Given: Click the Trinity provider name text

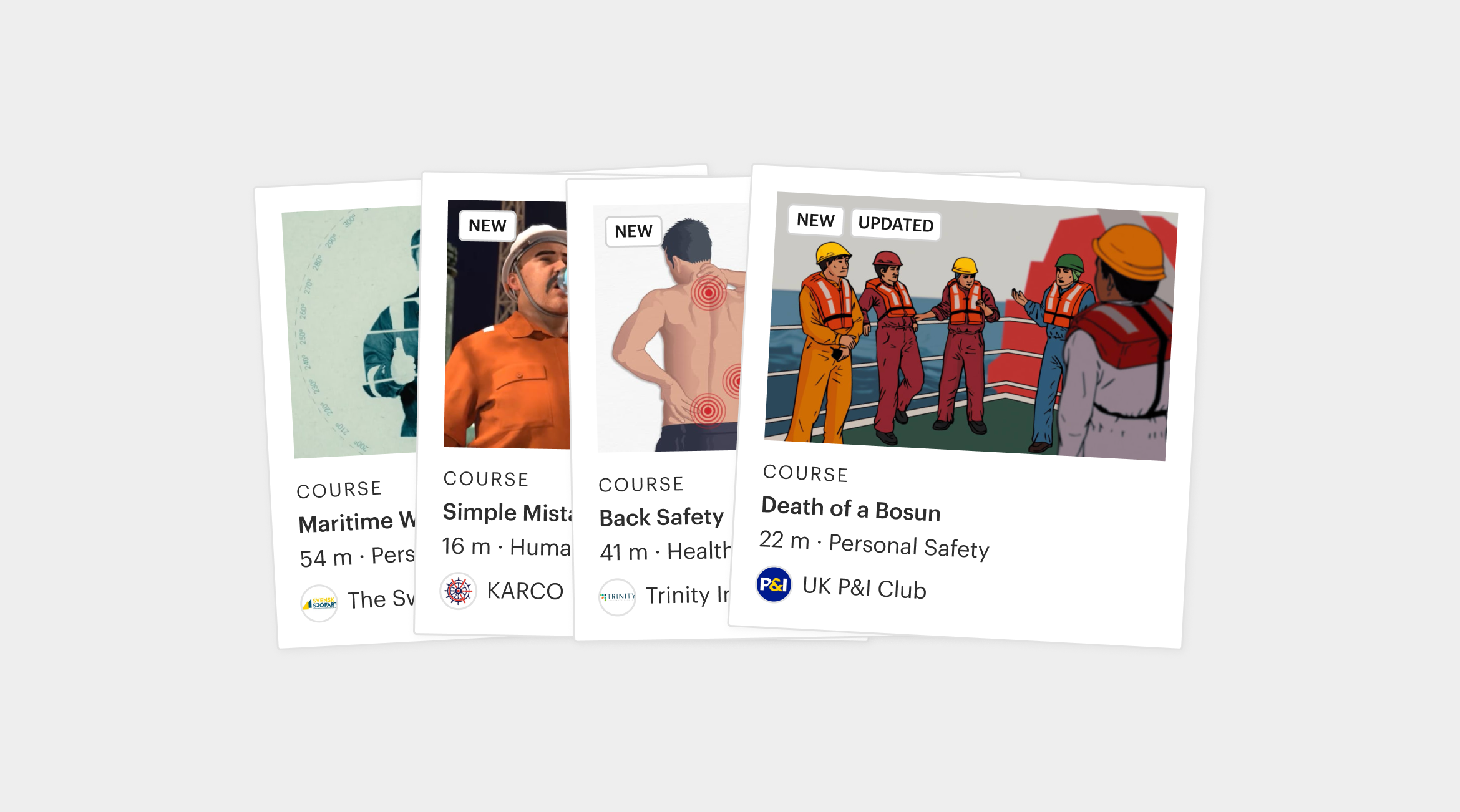Looking at the screenshot, I should pyautogui.click(x=687, y=595).
